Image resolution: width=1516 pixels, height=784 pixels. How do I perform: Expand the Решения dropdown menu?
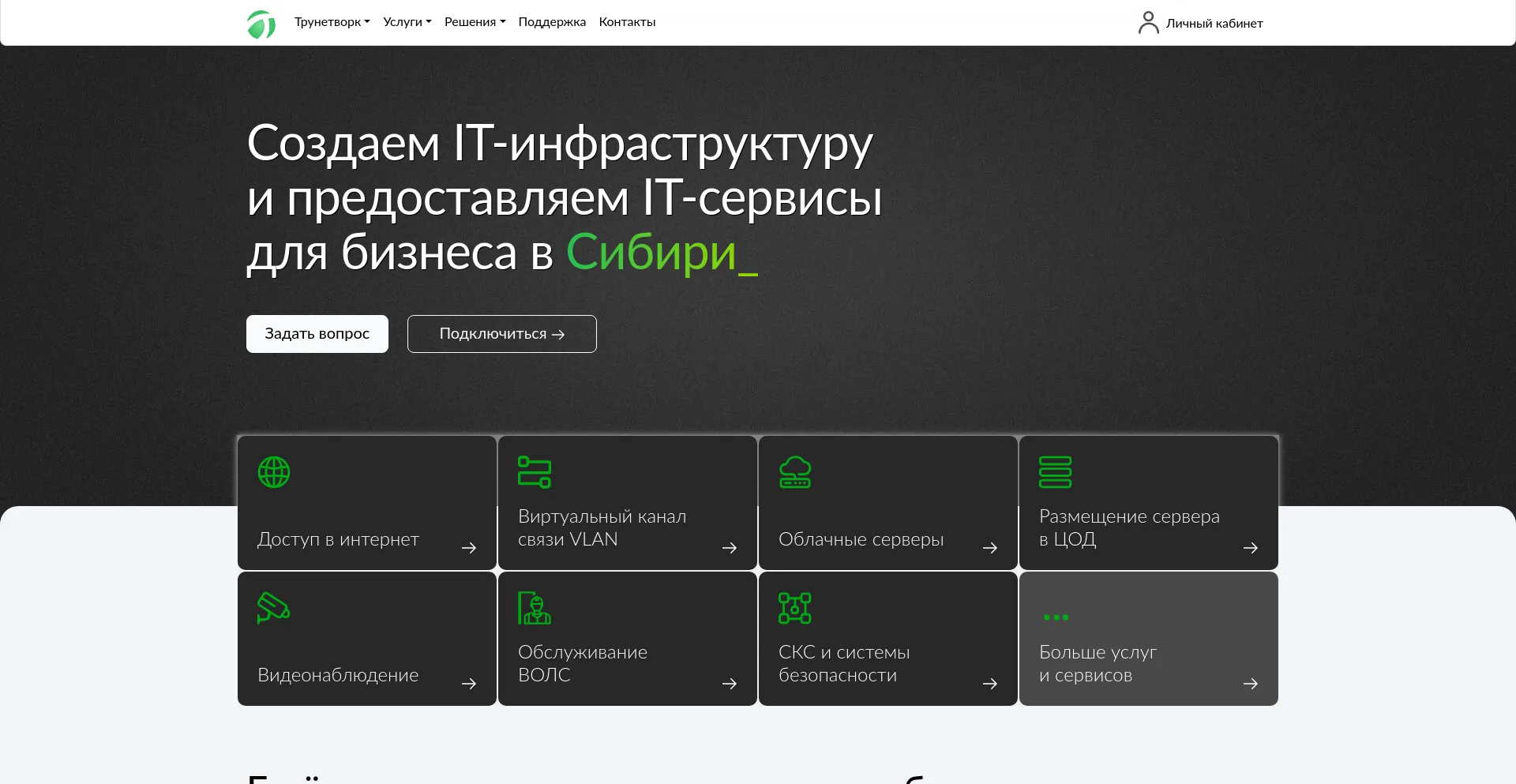pos(475,22)
